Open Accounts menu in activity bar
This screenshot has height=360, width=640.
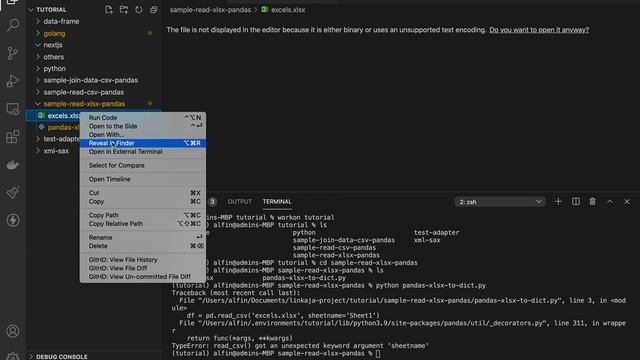click(13, 331)
